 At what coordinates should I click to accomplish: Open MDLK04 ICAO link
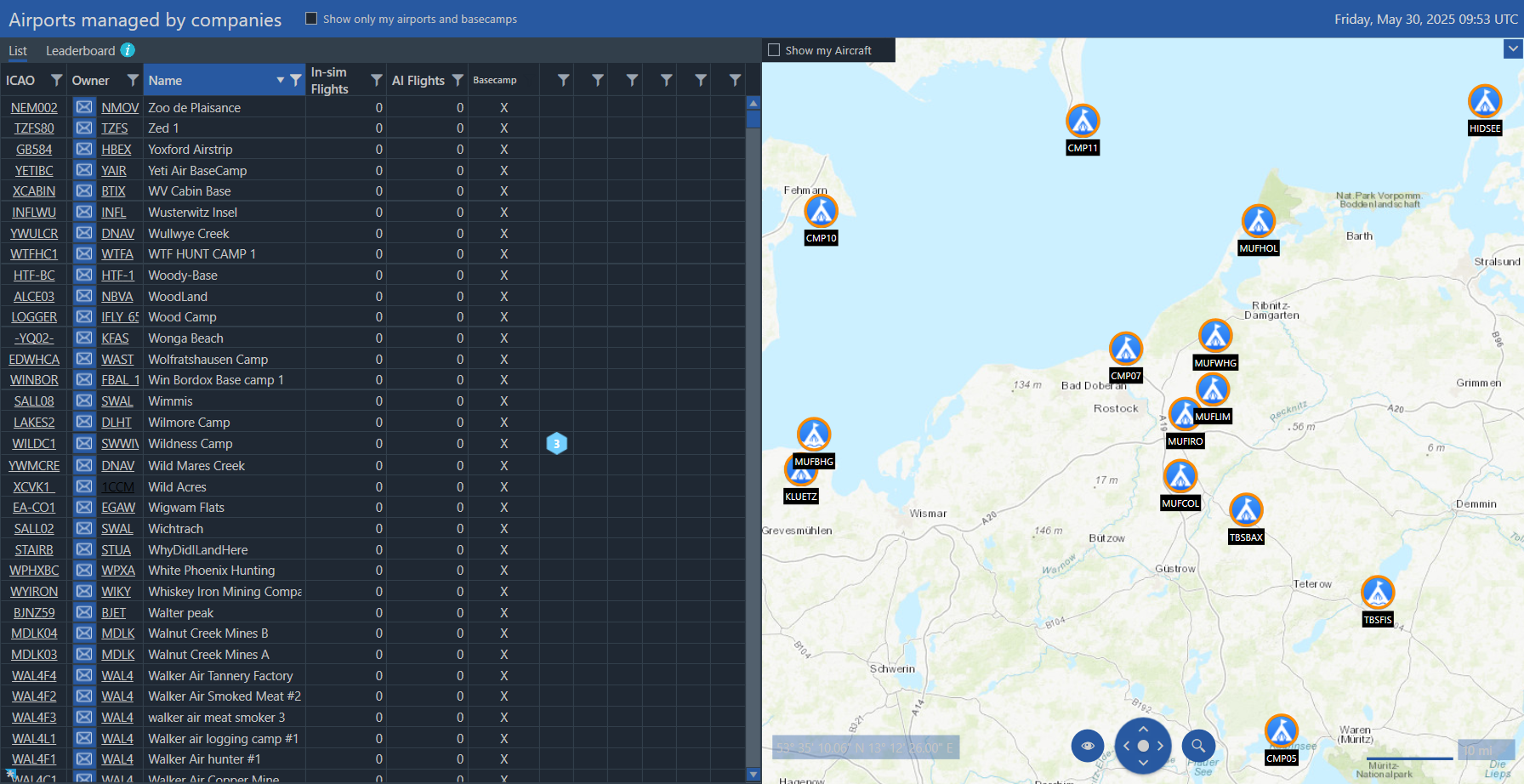point(34,633)
